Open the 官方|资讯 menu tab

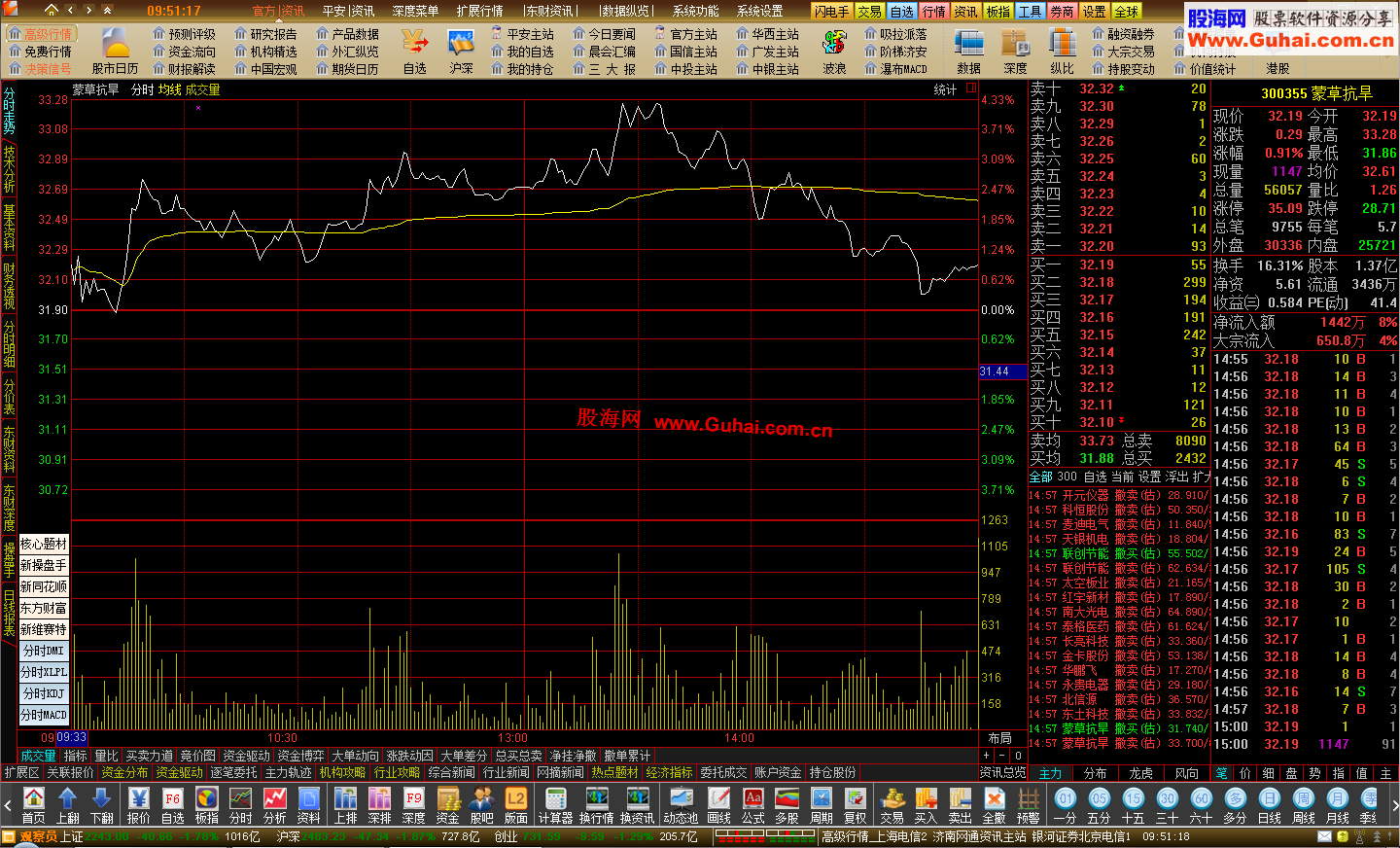pyautogui.click(x=278, y=11)
